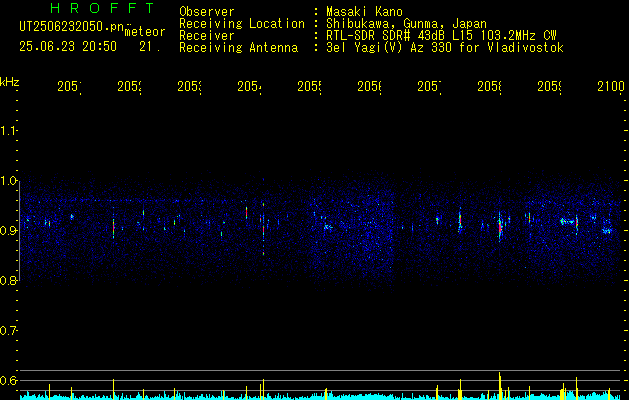The height and width of the screenshot is (400, 629).
Task: Select the date stamp 25.06.23 20:50
Action: 68,47
